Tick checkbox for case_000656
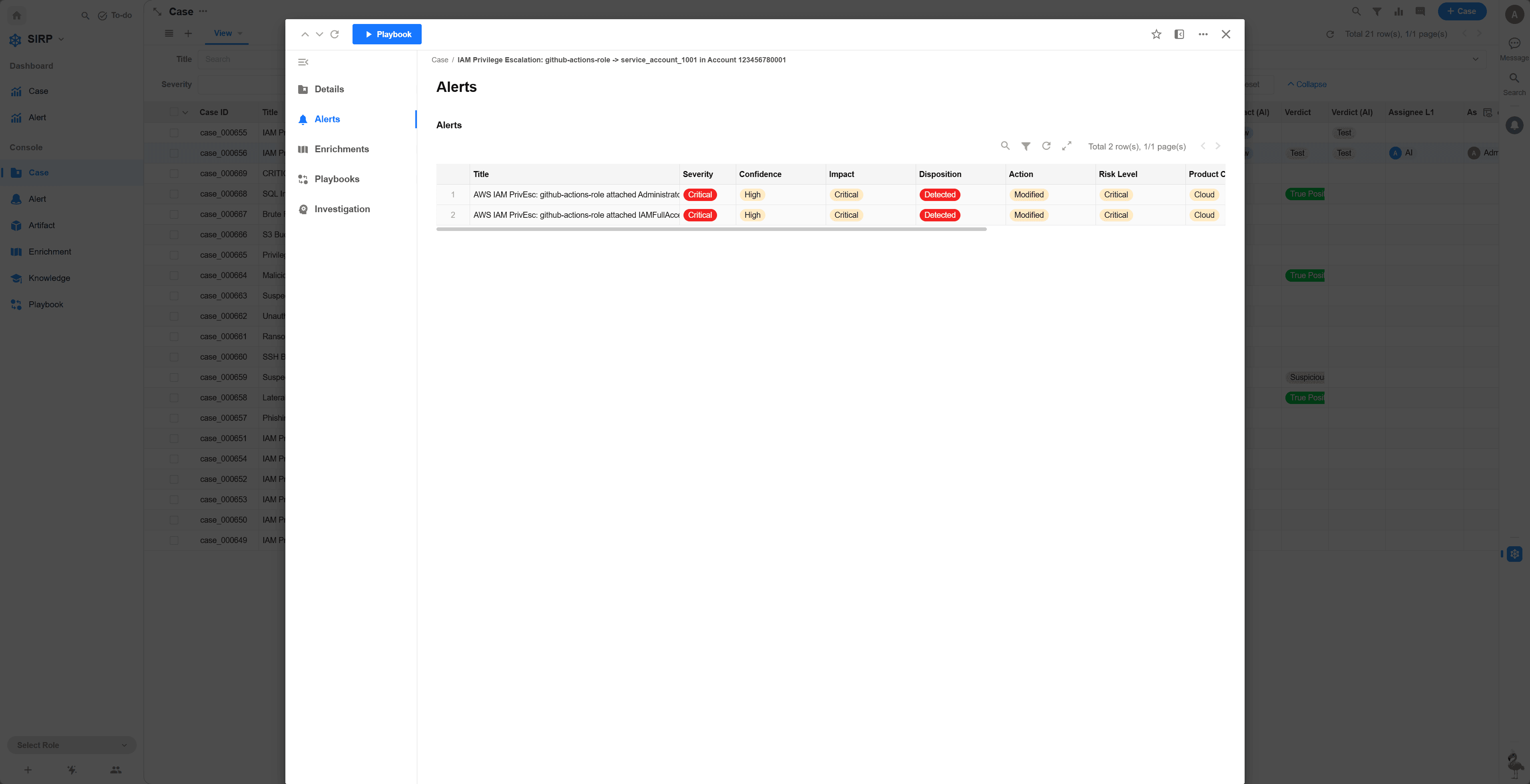This screenshot has height=784, width=1530. [x=174, y=153]
